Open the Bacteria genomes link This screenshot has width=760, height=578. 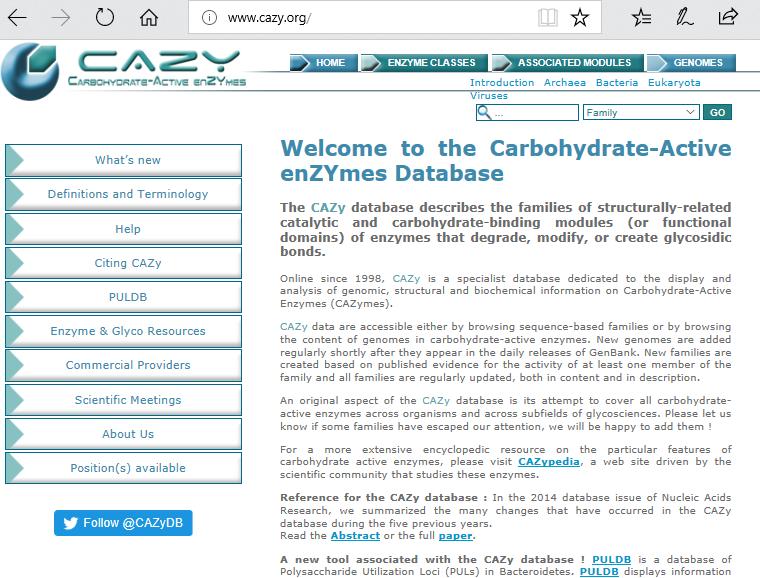tap(617, 82)
